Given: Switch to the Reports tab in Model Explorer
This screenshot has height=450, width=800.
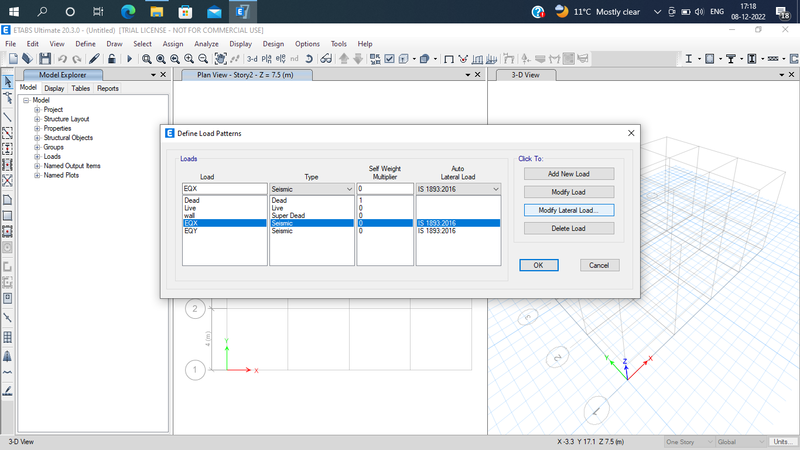Looking at the screenshot, I should [108, 88].
